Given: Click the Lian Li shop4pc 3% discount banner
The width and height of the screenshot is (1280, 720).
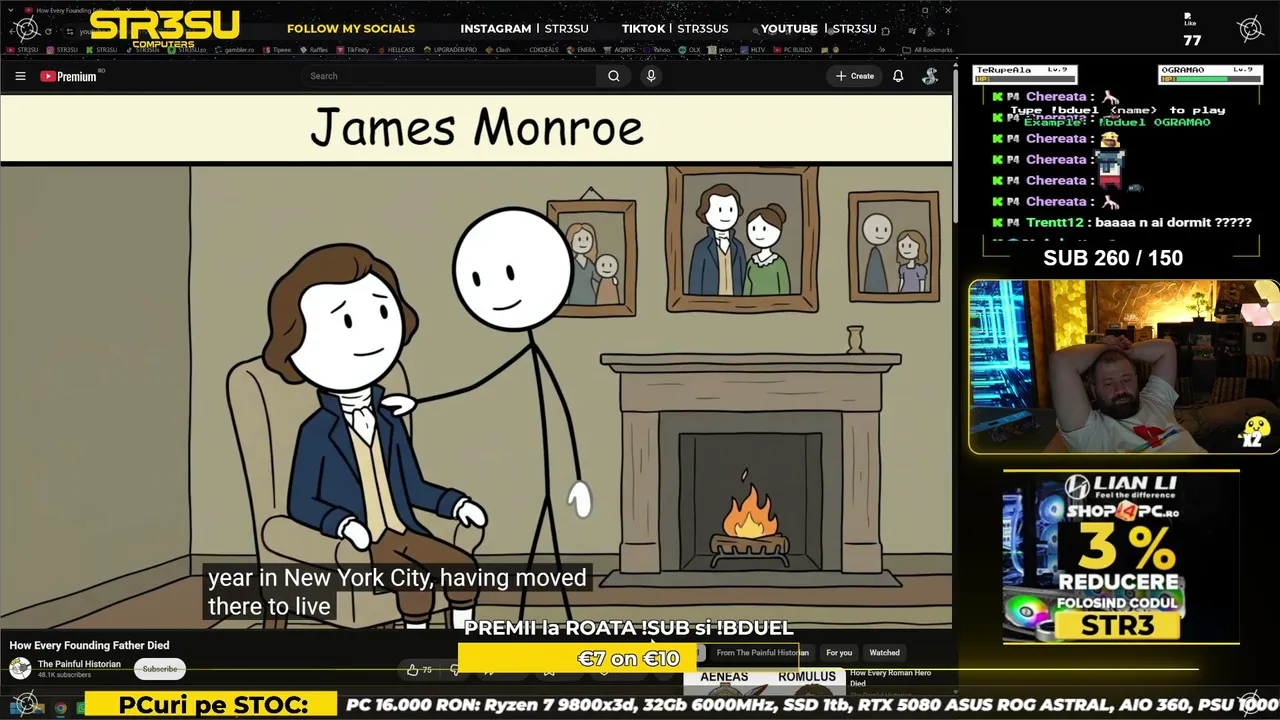Looking at the screenshot, I should click(1121, 557).
